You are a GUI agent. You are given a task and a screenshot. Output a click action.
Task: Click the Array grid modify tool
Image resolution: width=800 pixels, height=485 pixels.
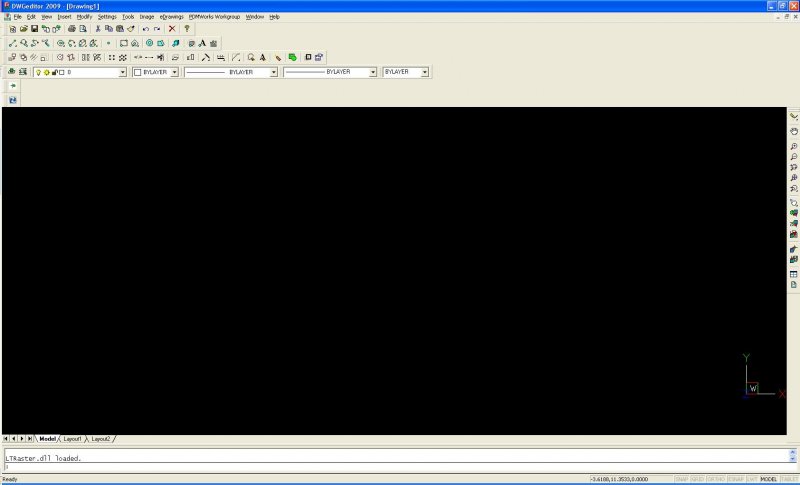(x=112, y=58)
